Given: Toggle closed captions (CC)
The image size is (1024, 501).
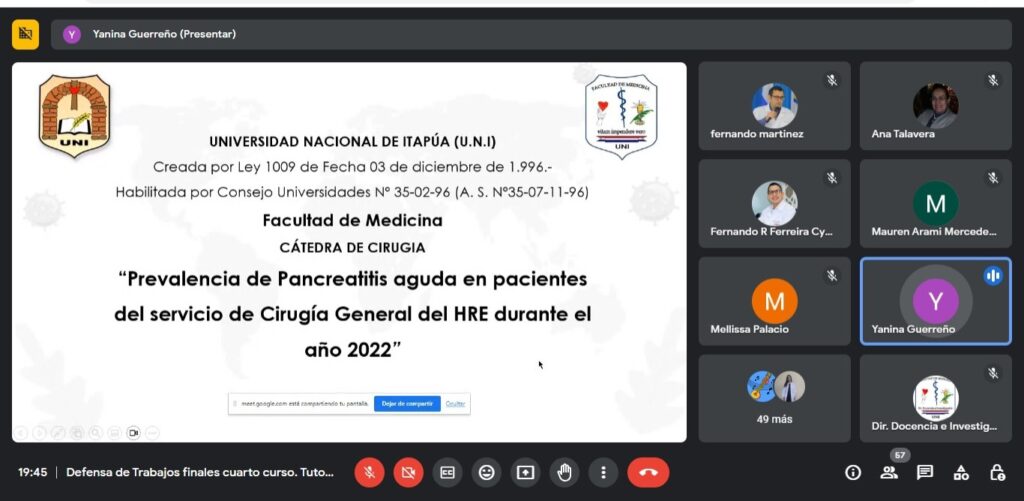Looking at the screenshot, I should click(x=447, y=472).
